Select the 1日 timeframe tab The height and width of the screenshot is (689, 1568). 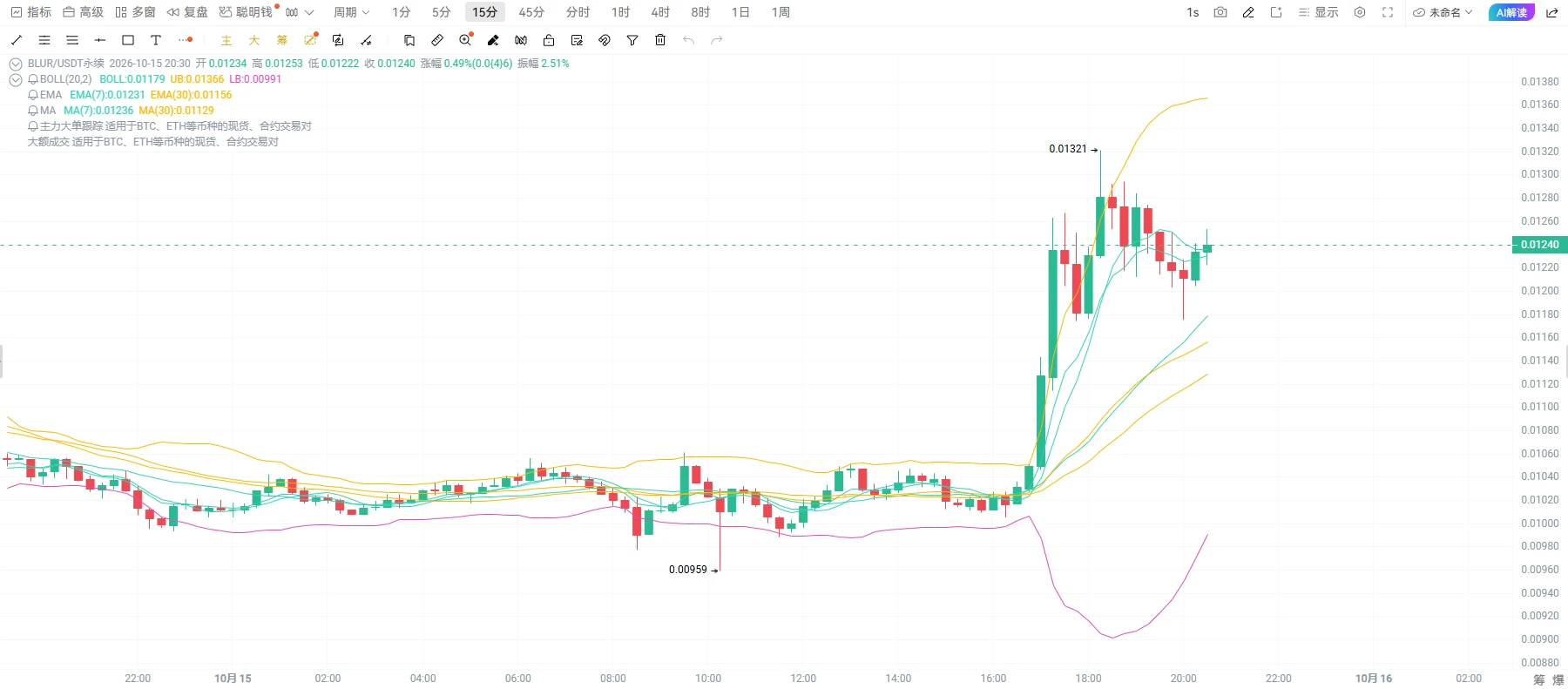click(740, 12)
